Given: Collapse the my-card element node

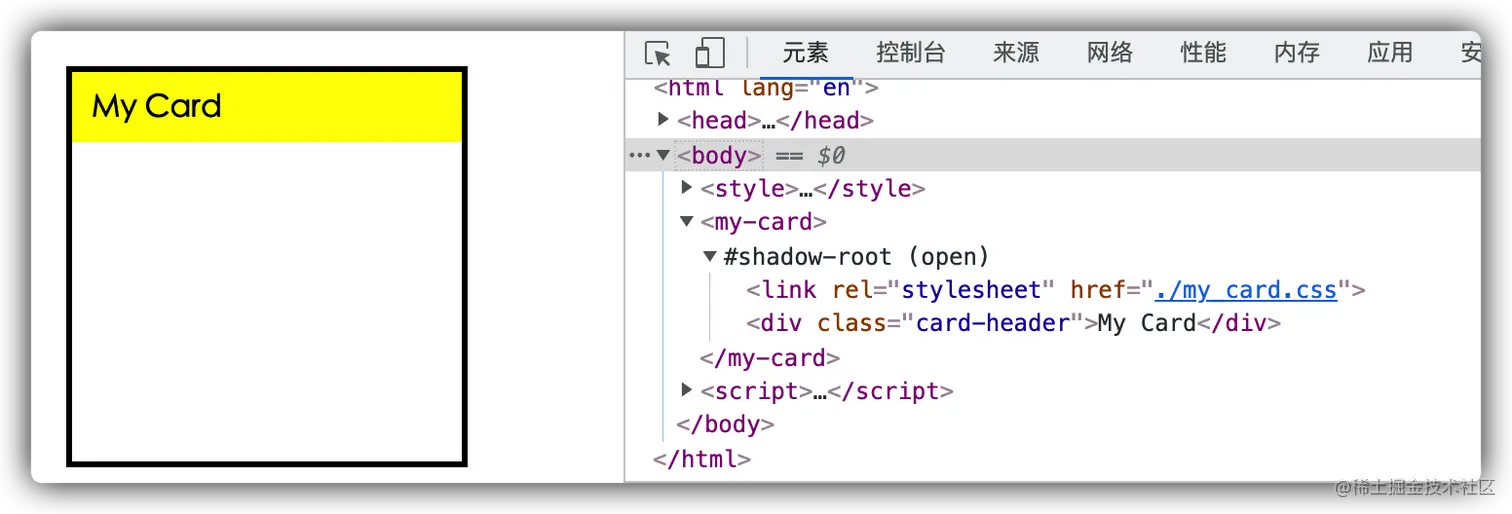Looking at the screenshot, I should coord(687,222).
